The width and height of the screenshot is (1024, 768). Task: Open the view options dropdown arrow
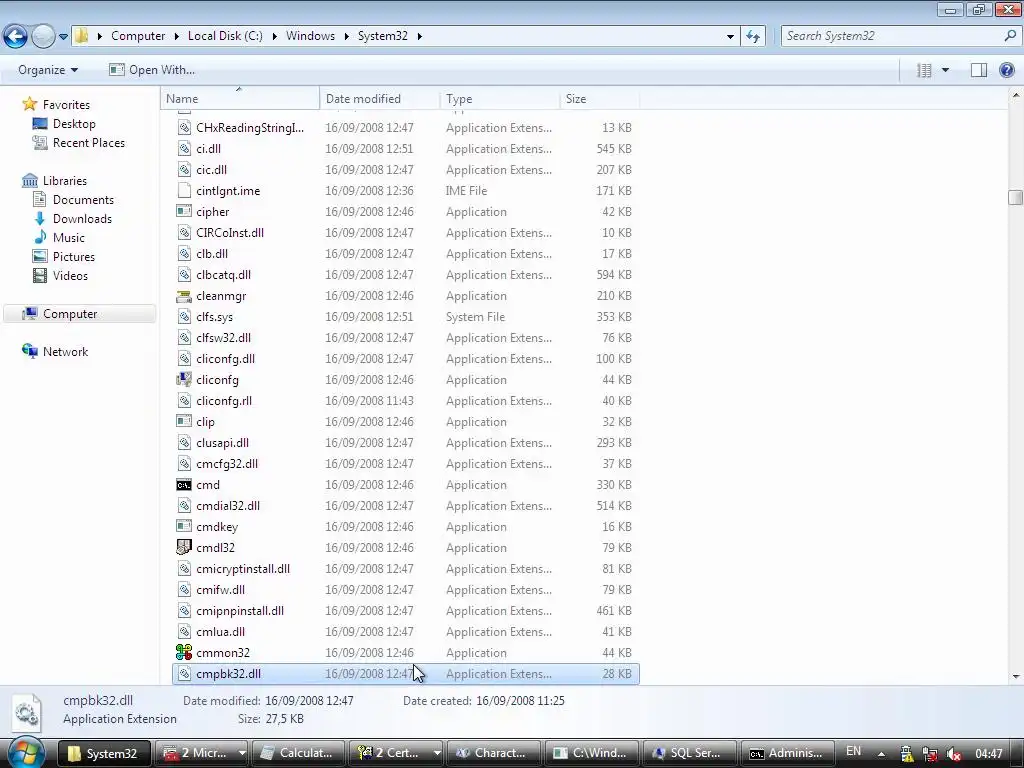[945, 70]
